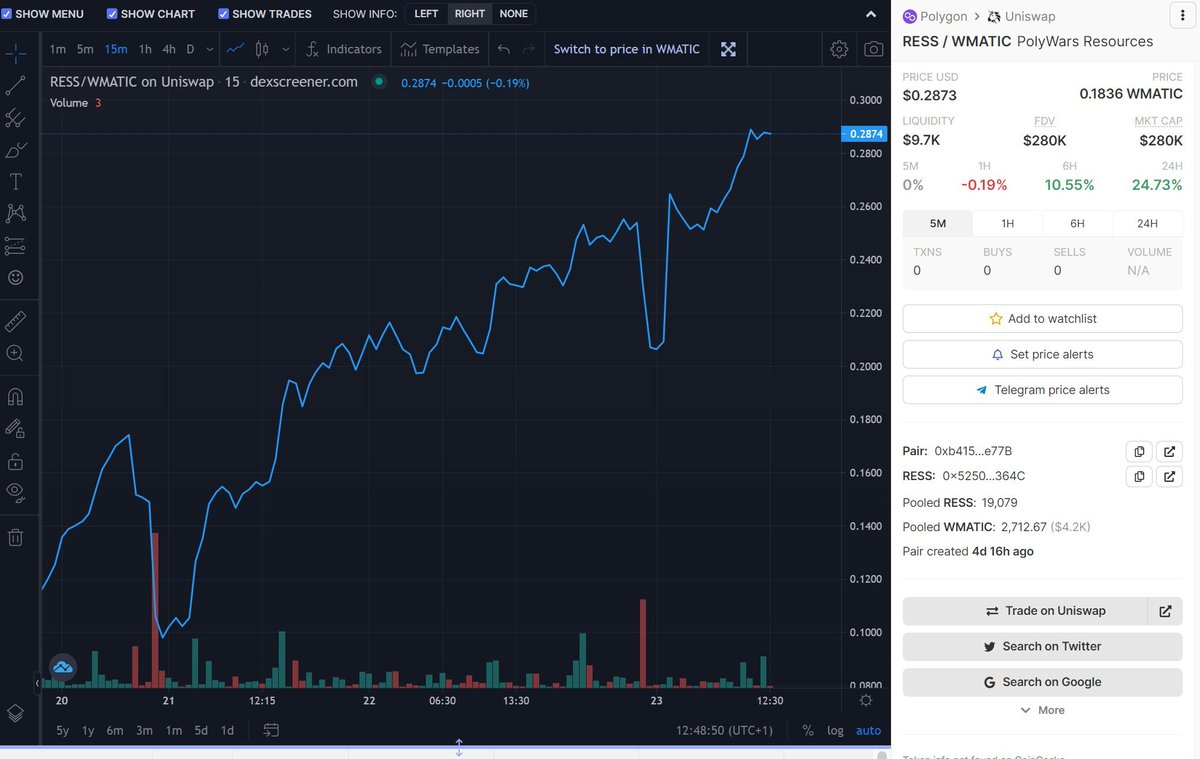This screenshot has width=1200, height=759.
Task: Switch to the 6H stats tab
Action: point(1077,223)
